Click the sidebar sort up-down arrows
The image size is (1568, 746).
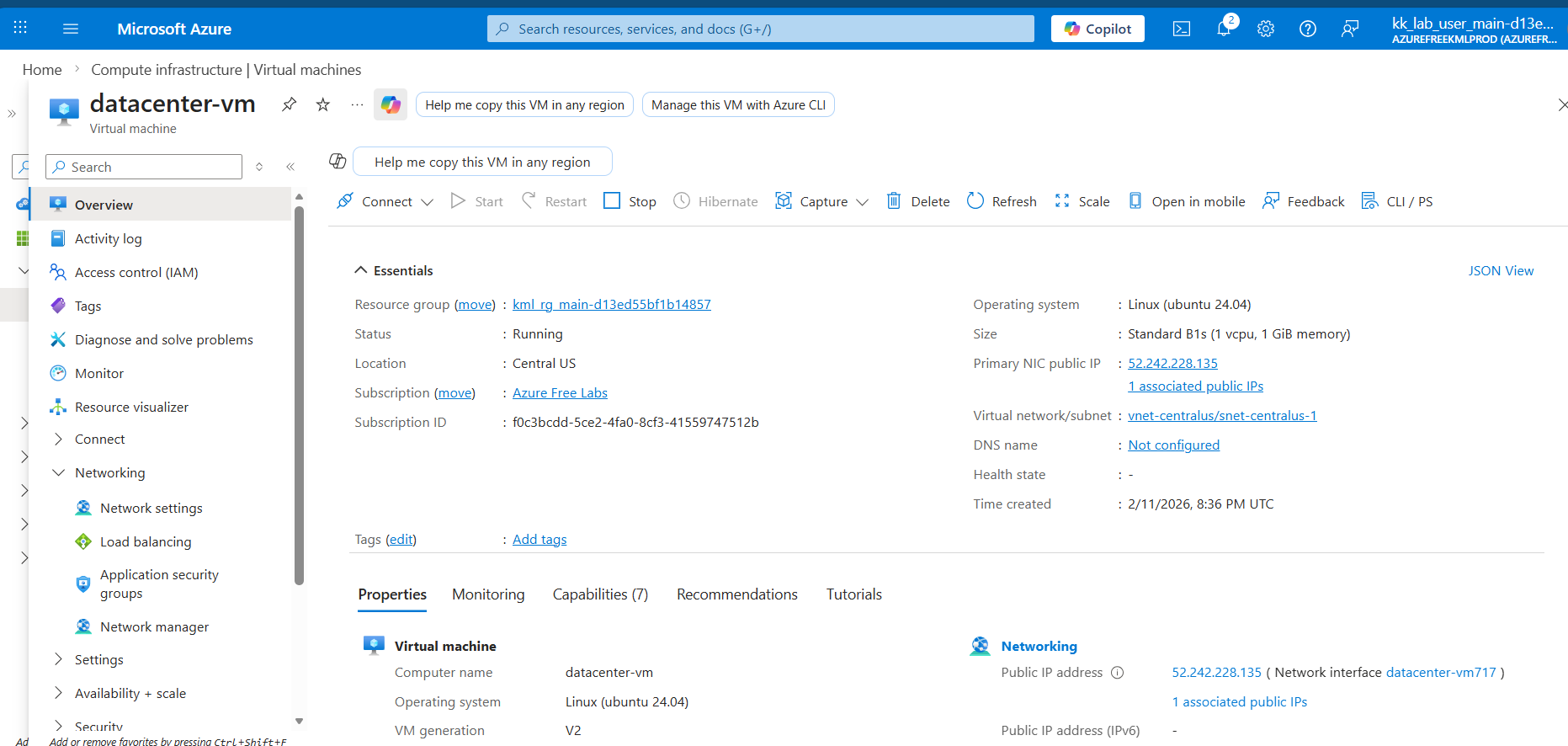pyautogui.click(x=259, y=167)
